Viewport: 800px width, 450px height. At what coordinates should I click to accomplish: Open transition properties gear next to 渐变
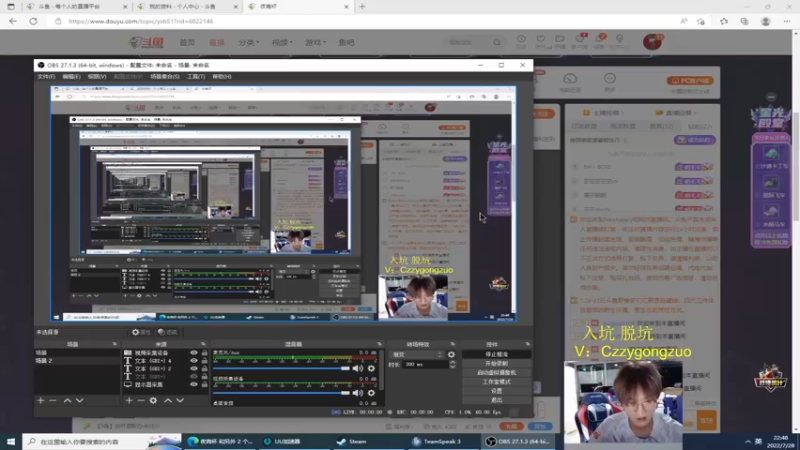451,354
